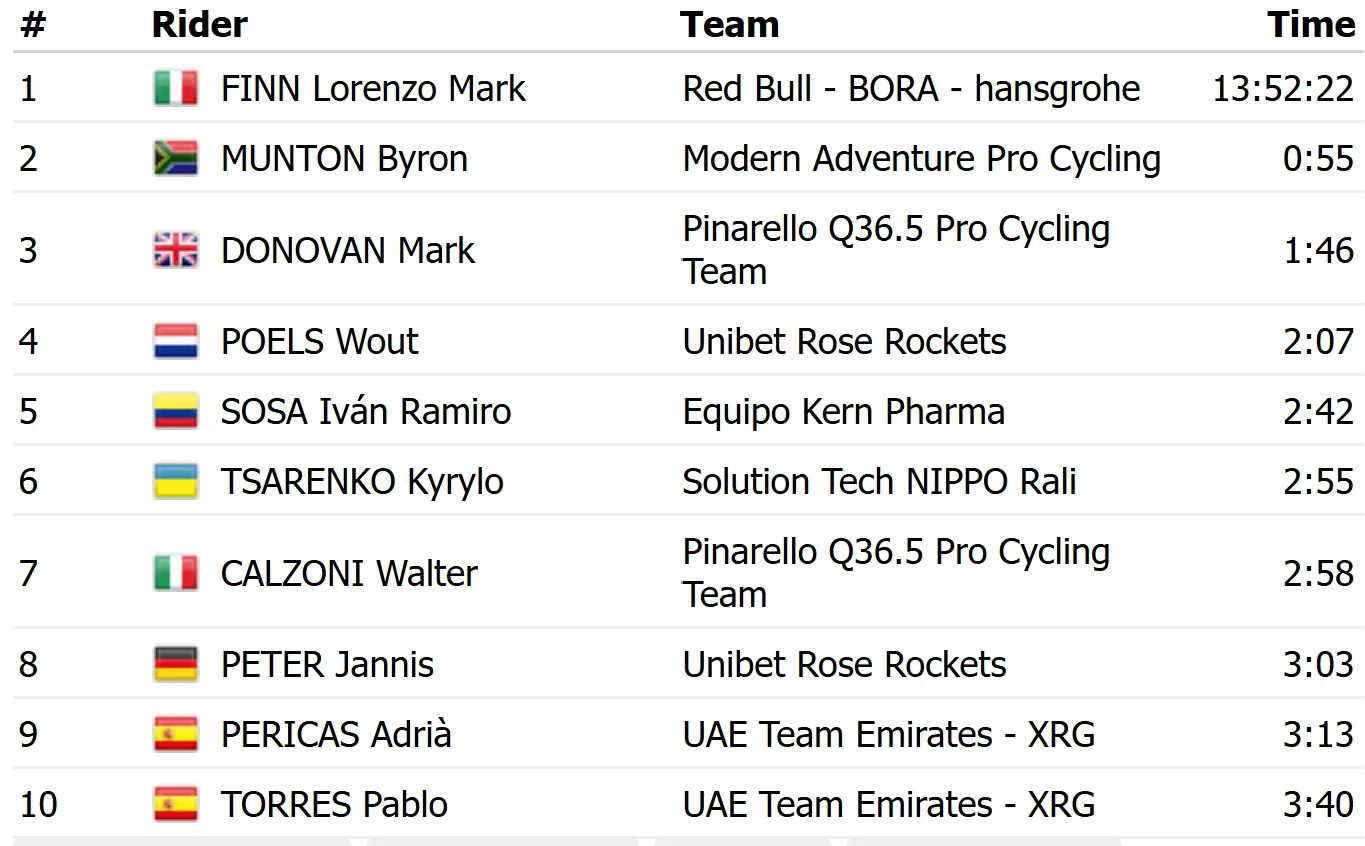The width and height of the screenshot is (1365, 846).
Task: Click the South African flag beside MUNTON Byron
Action: 176,158
